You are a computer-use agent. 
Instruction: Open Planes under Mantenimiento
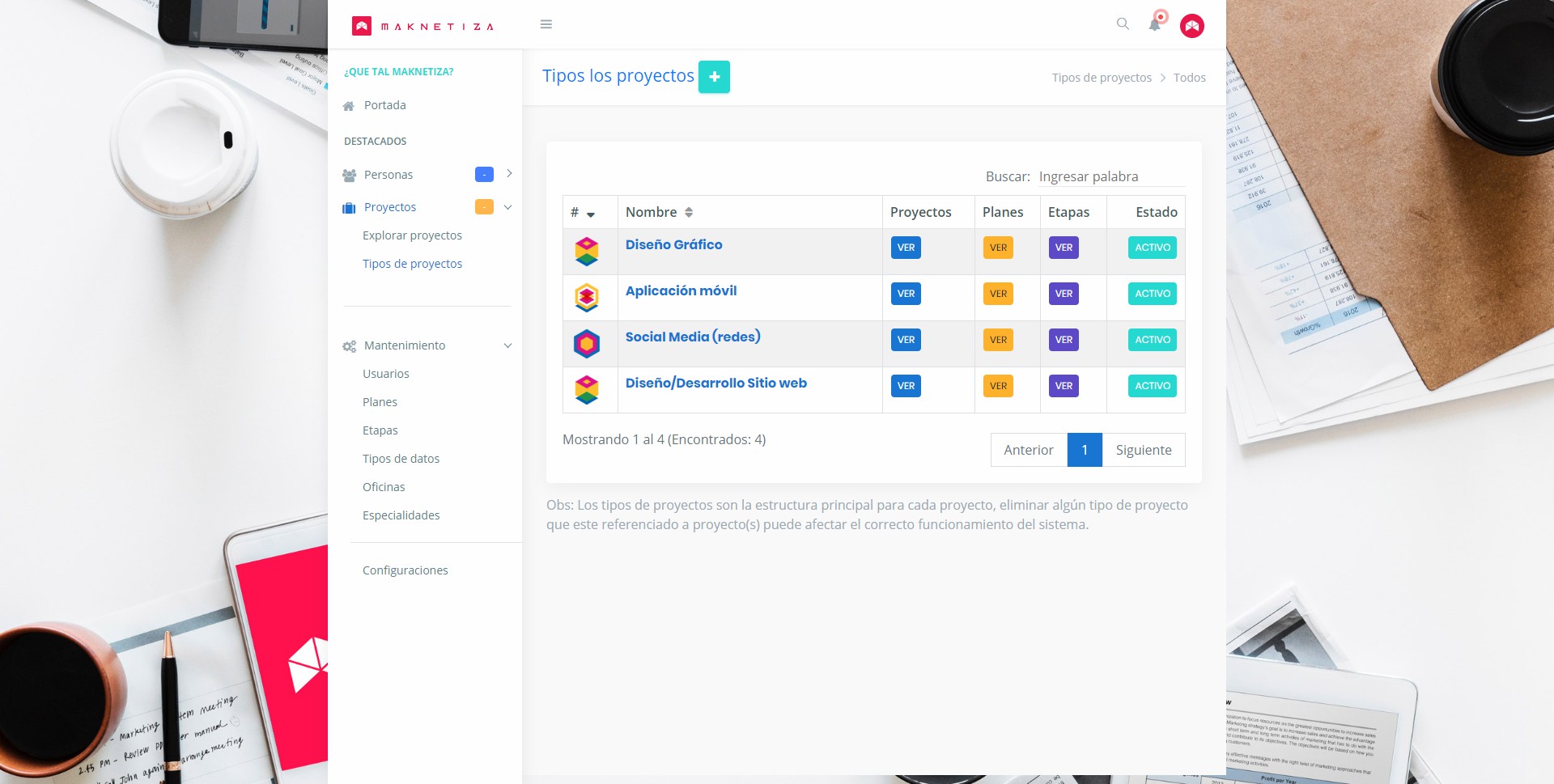(380, 402)
